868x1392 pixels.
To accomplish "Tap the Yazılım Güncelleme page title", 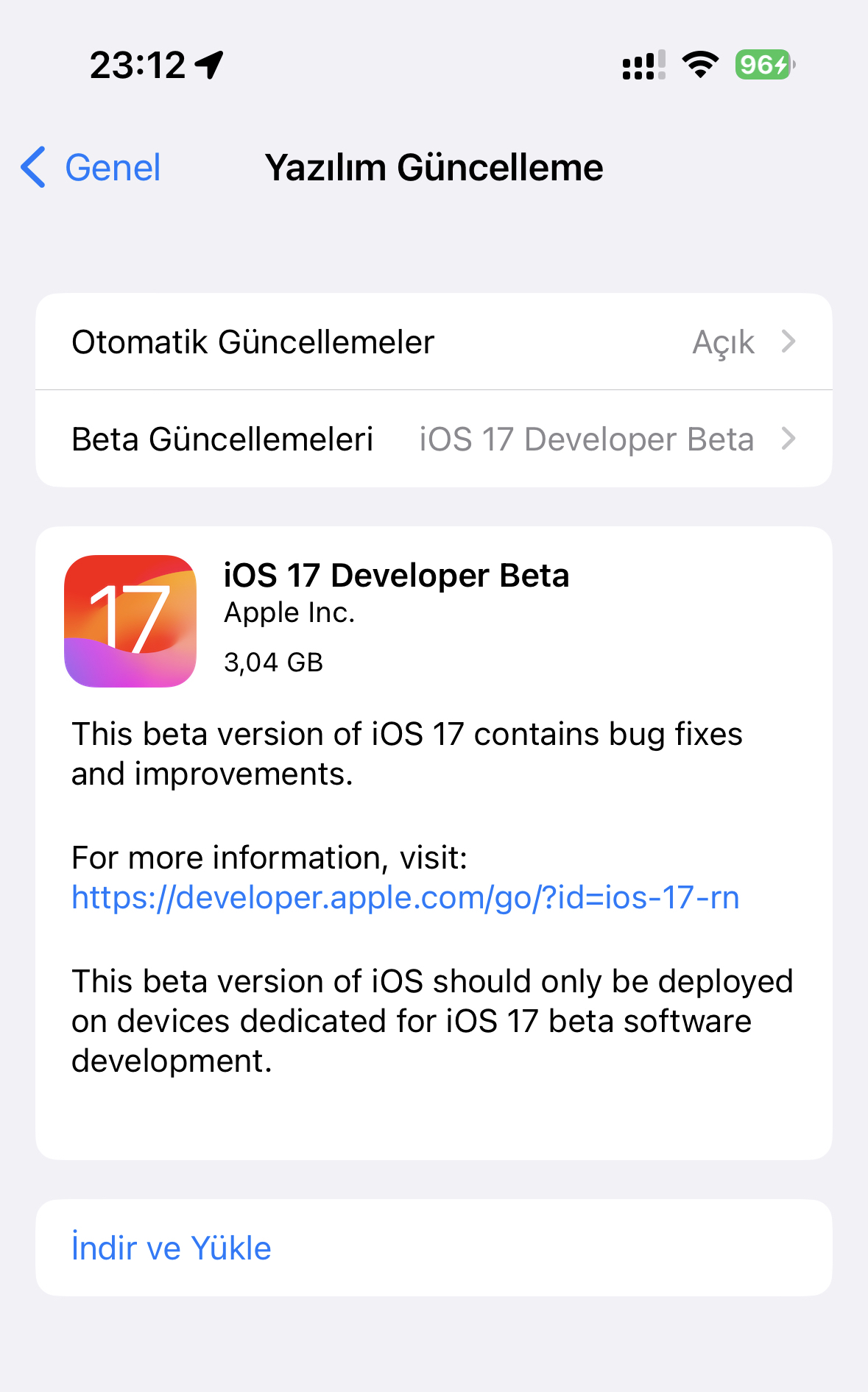I will 434,167.
